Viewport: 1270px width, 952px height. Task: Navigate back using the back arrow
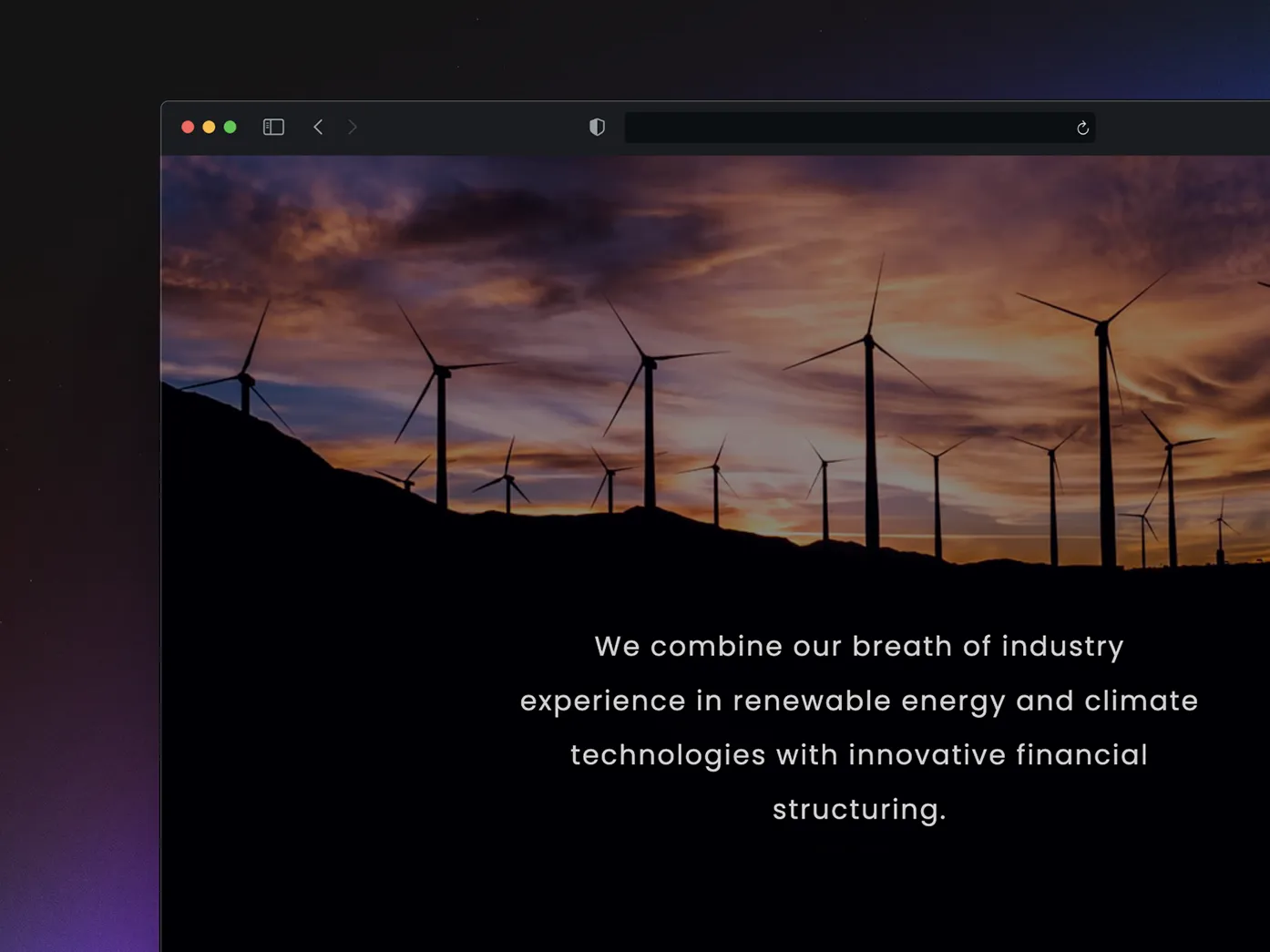[318, 127]
